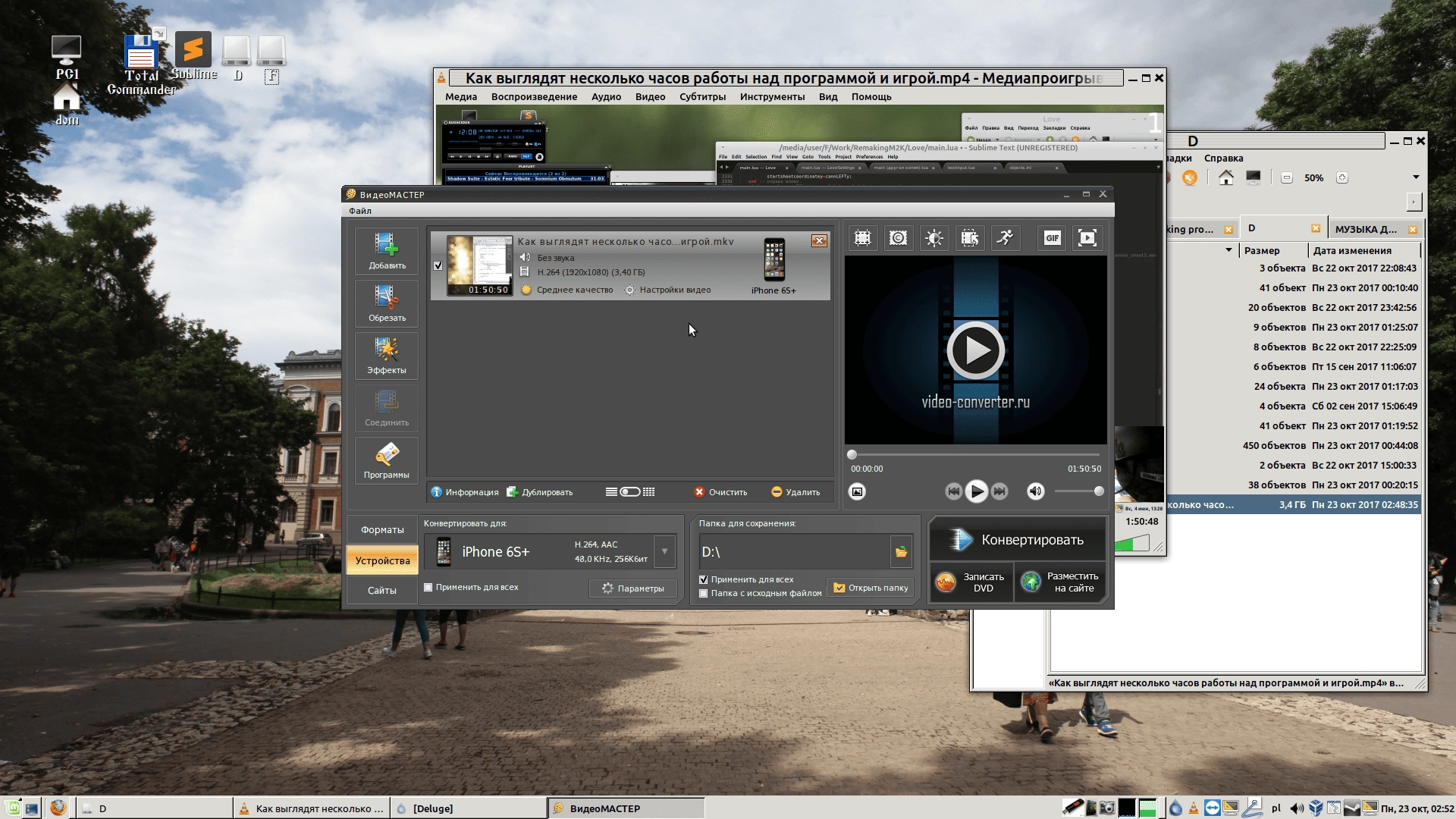
Task: Zoom out with minus icon in file manager
Action: pos(1287,177)
